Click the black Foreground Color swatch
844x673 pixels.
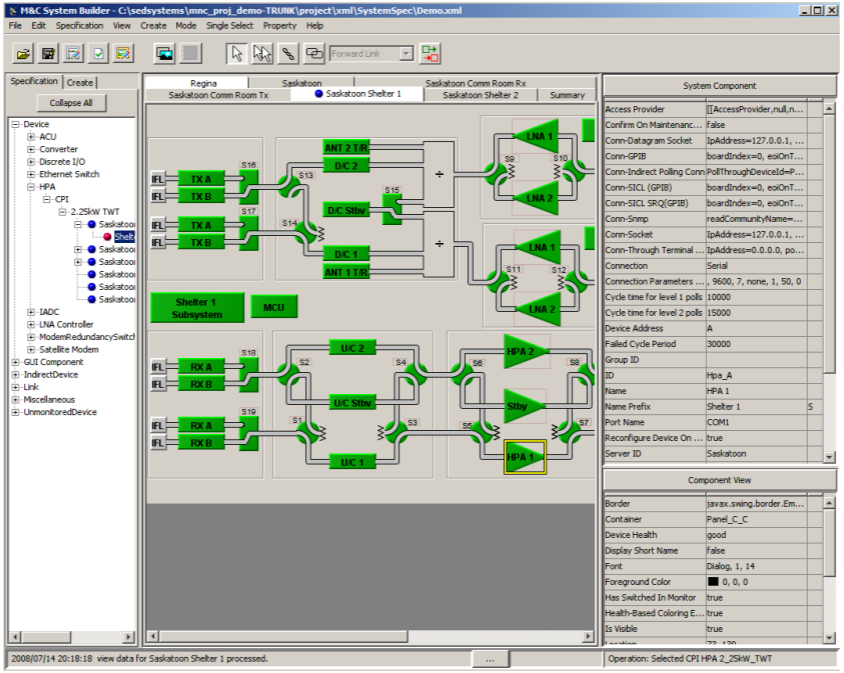(713, 581)
